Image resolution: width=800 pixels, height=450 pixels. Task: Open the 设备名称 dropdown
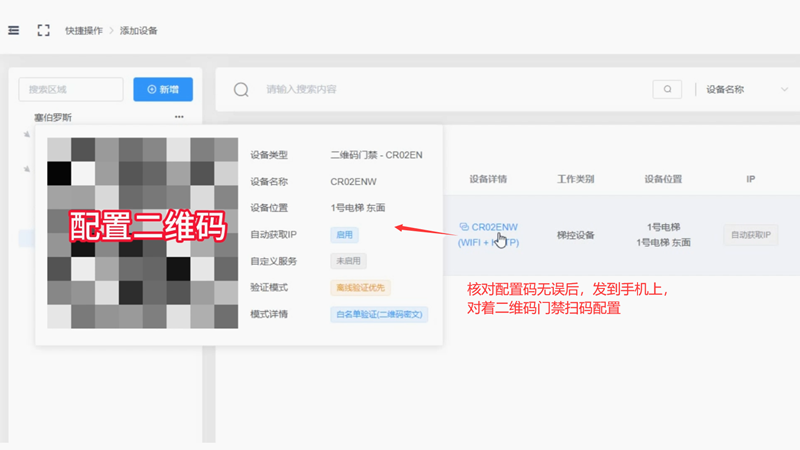pos(746,89)
